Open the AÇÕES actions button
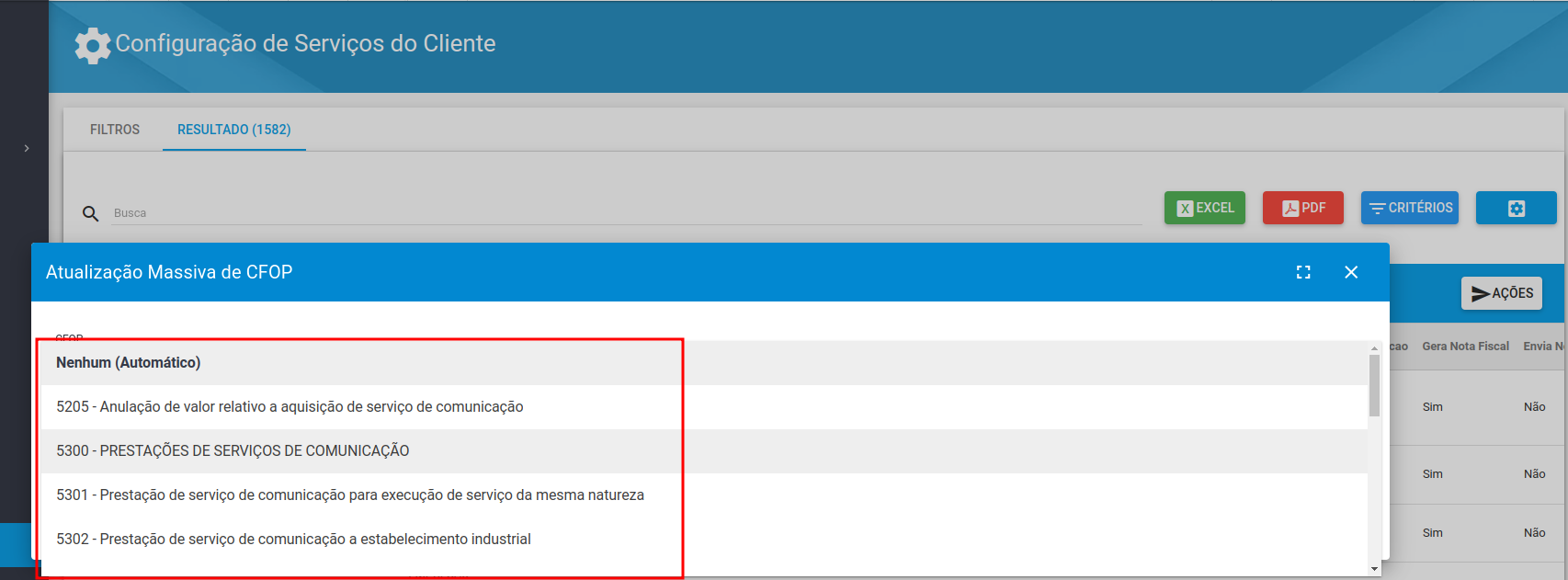The image size is (1568, 580). click(x=1502, y=293)
